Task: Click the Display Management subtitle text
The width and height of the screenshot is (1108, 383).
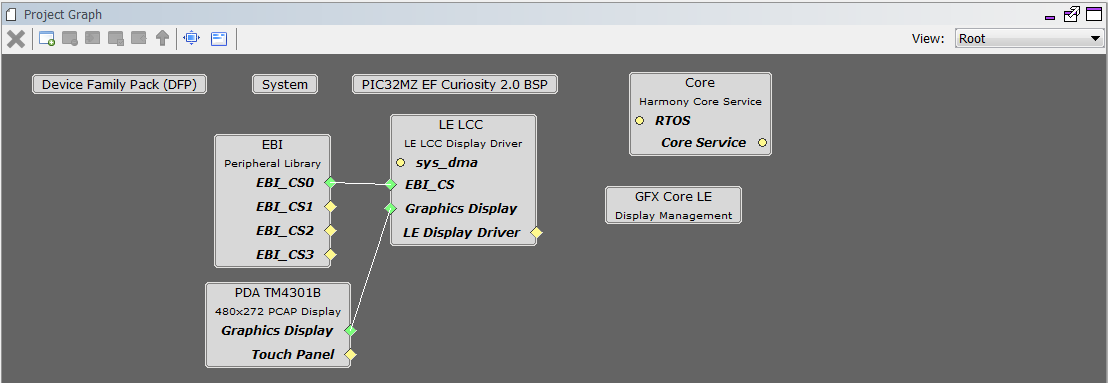Action: (x=673, y=216)
